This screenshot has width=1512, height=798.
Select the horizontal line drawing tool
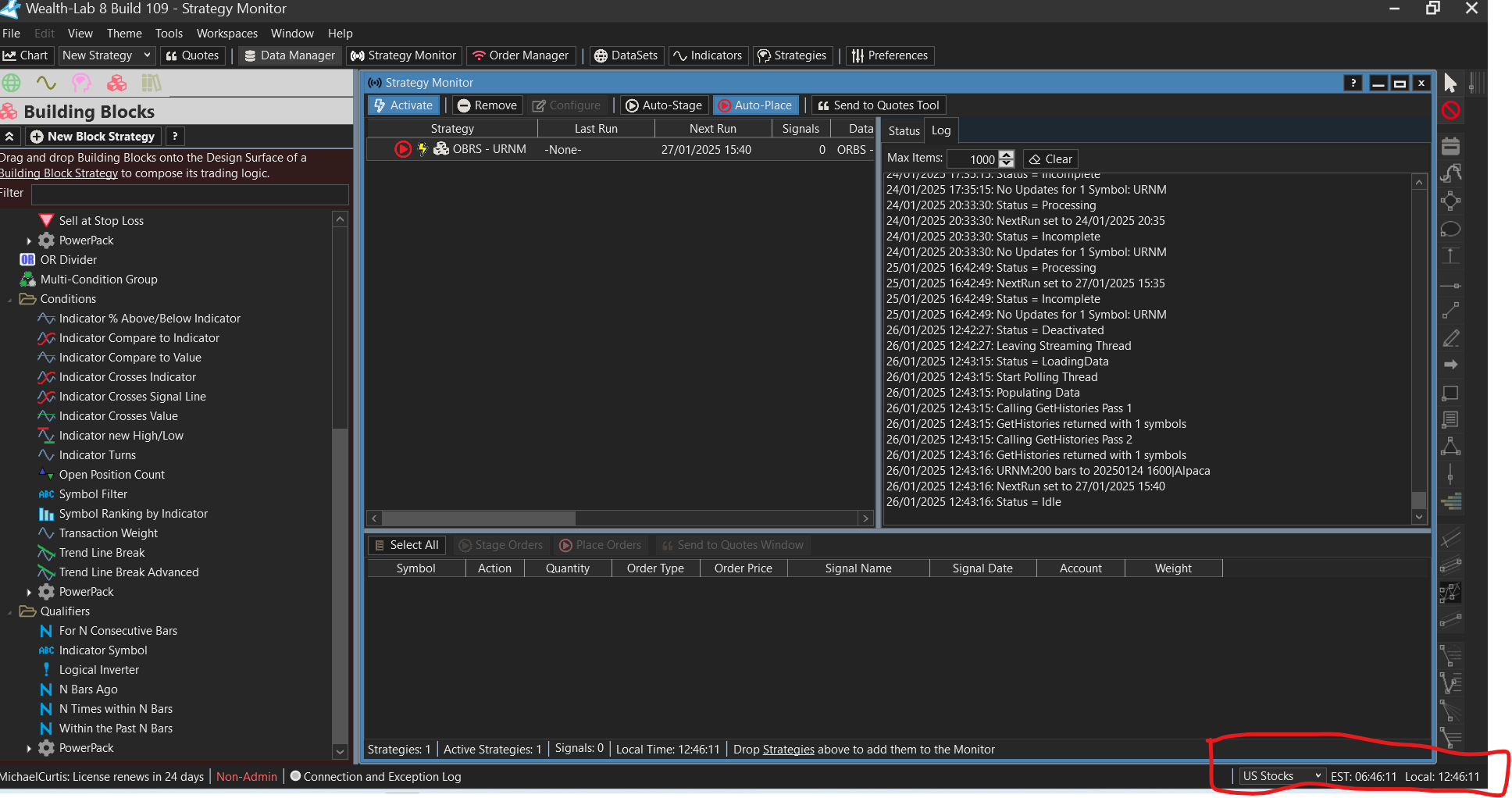1450,286
